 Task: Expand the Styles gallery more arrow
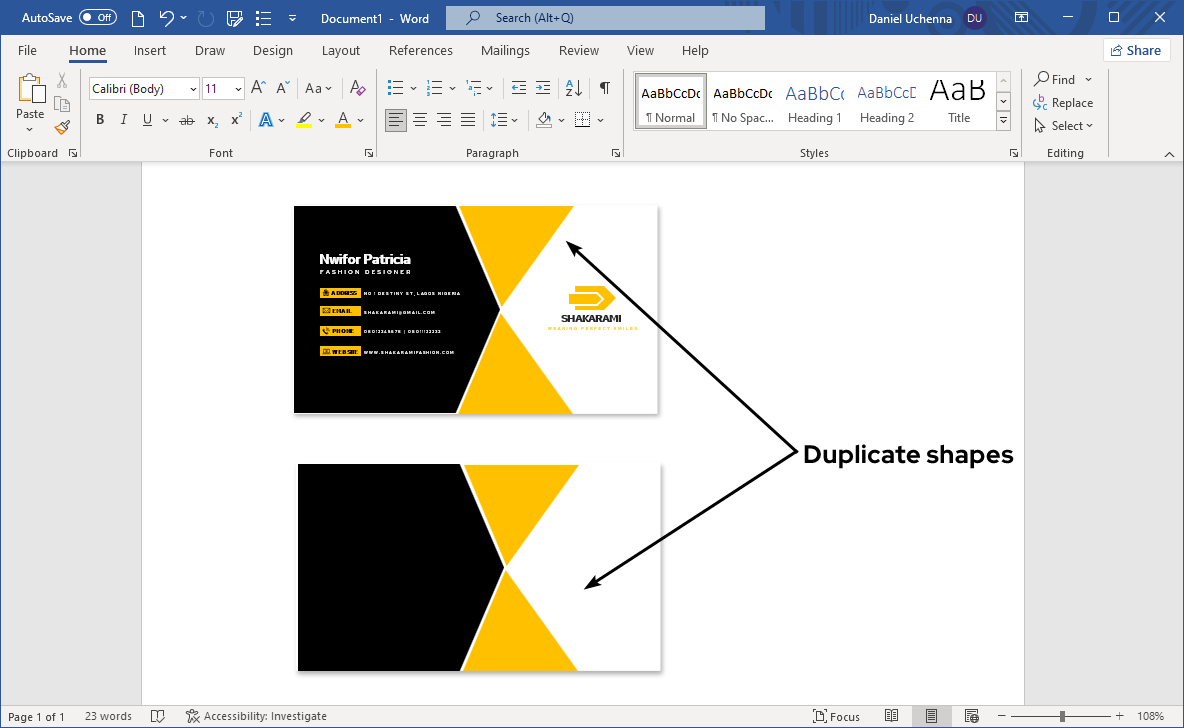tap(1004, 120)
